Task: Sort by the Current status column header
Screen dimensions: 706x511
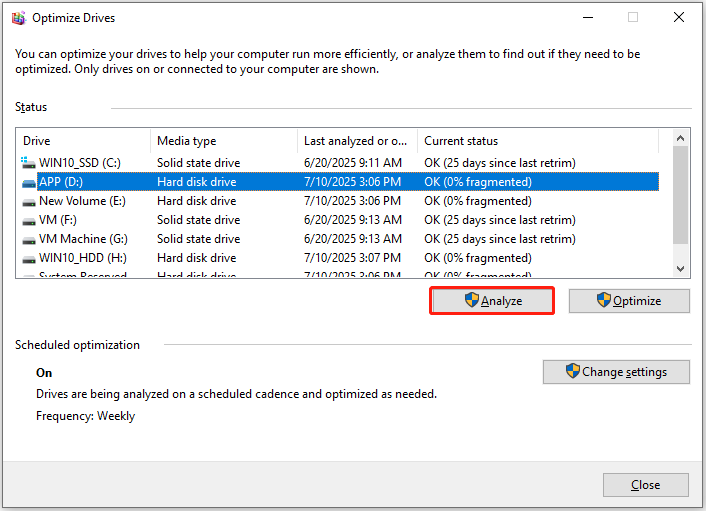Action: pos(538,141)
